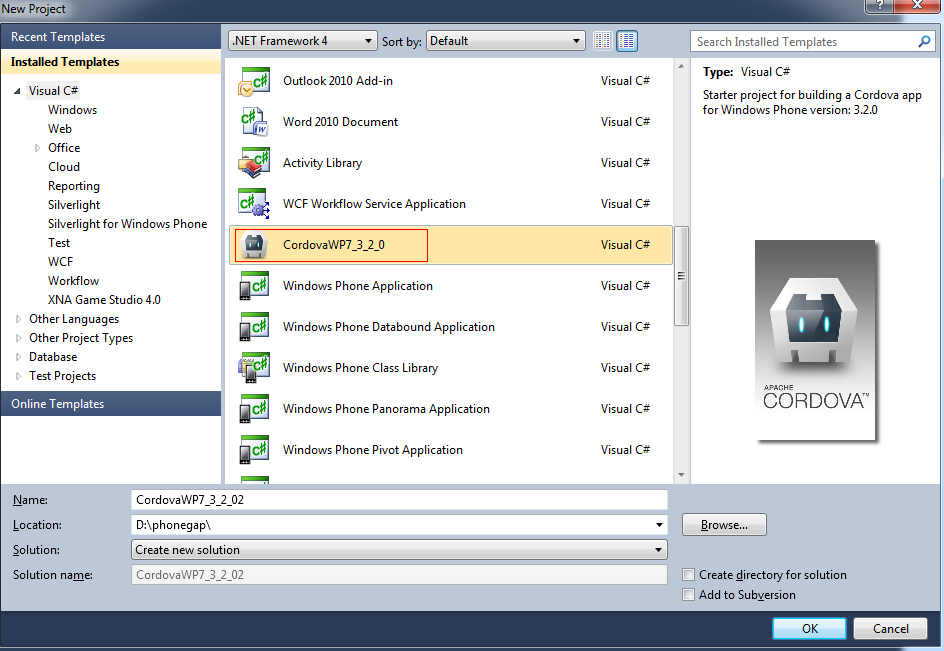
Task: Select the Outlook 2010 Add-in text
Action: point(338,81)
